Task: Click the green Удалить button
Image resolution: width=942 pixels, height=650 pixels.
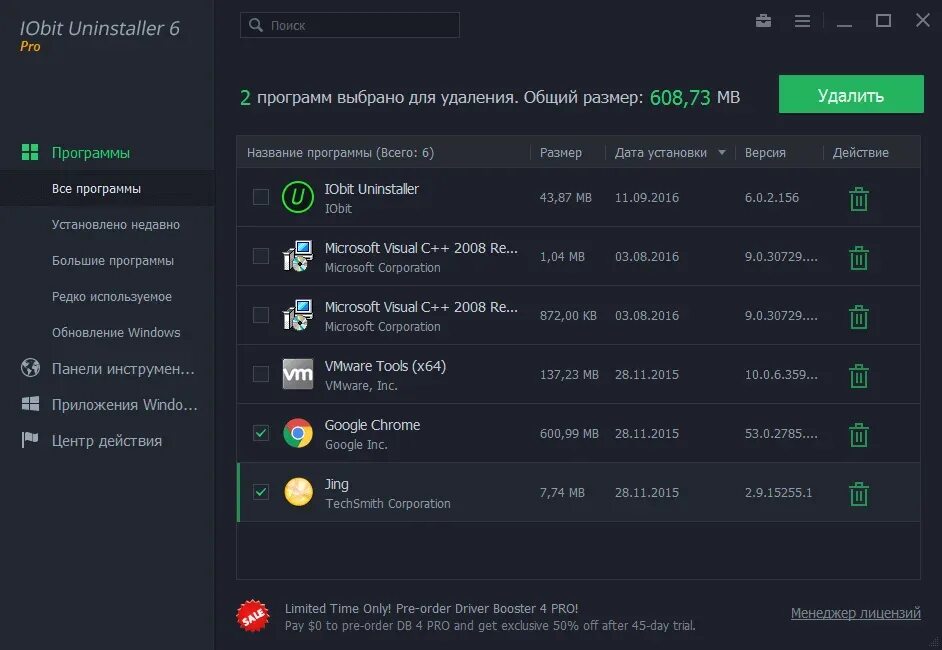Action: (x=851, y=94)
